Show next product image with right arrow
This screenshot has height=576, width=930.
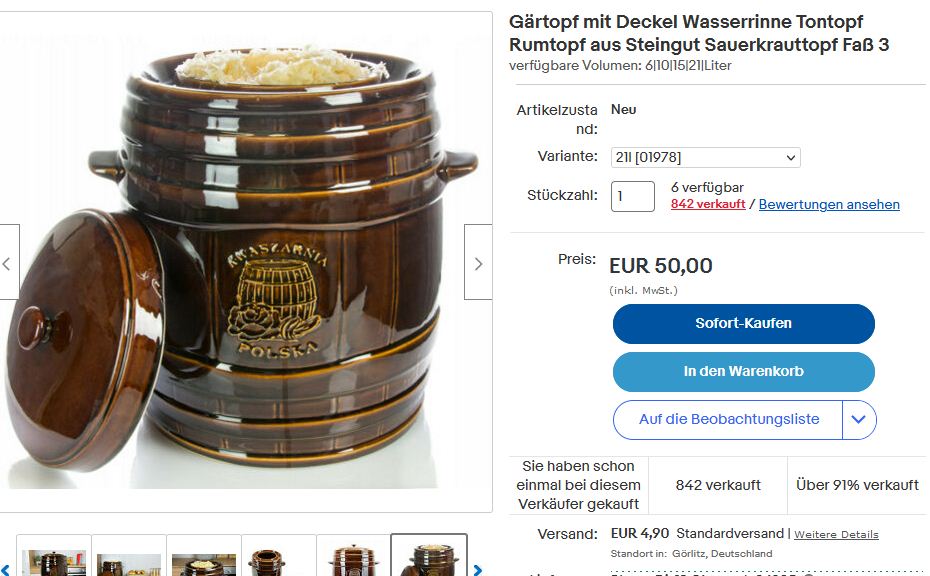click(x=478, y=262)
